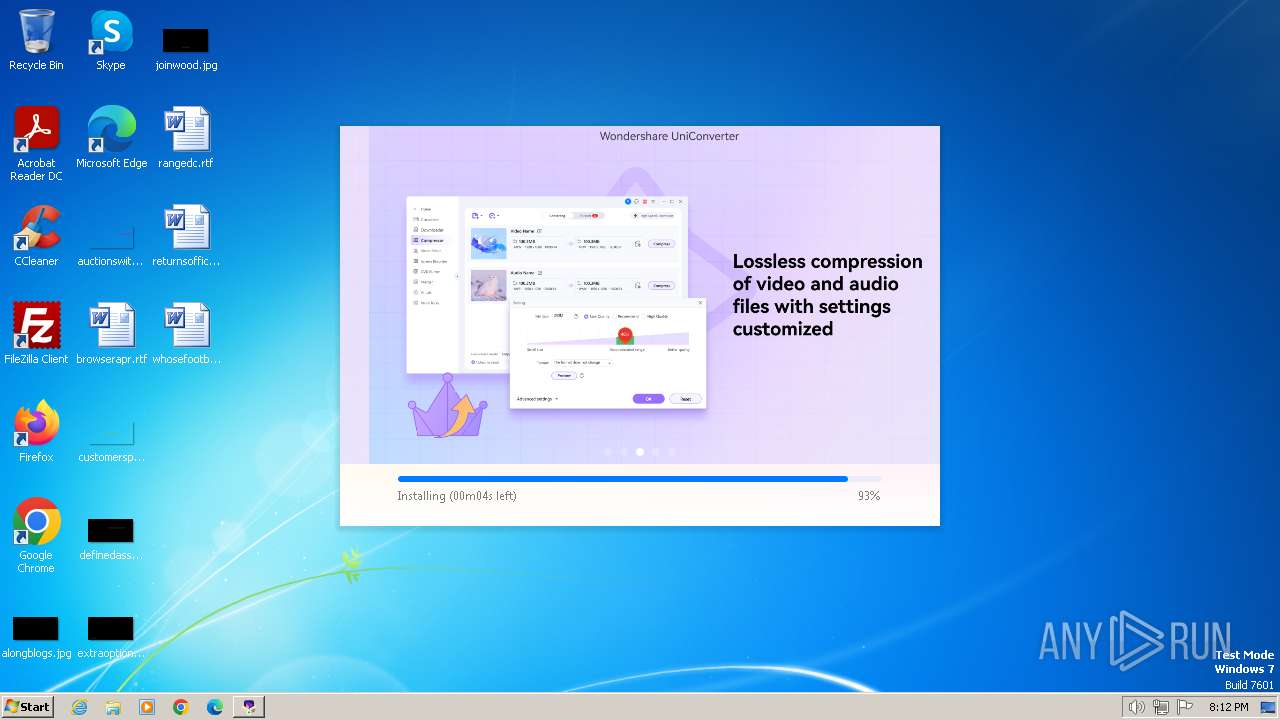Click the Show desktop button

point(1269,707)
